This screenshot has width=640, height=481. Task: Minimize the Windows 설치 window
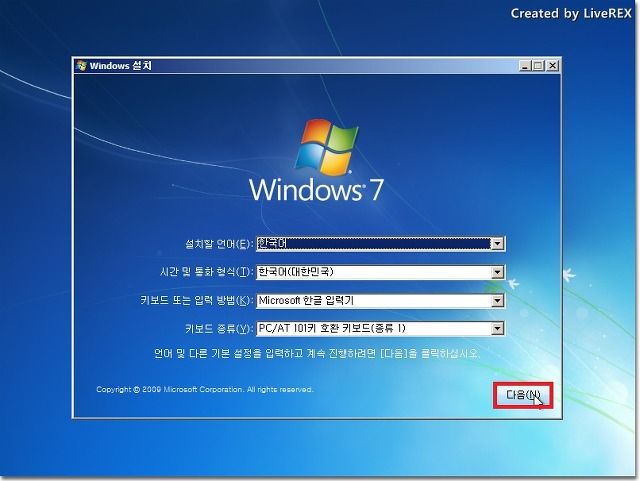point(525,65)
